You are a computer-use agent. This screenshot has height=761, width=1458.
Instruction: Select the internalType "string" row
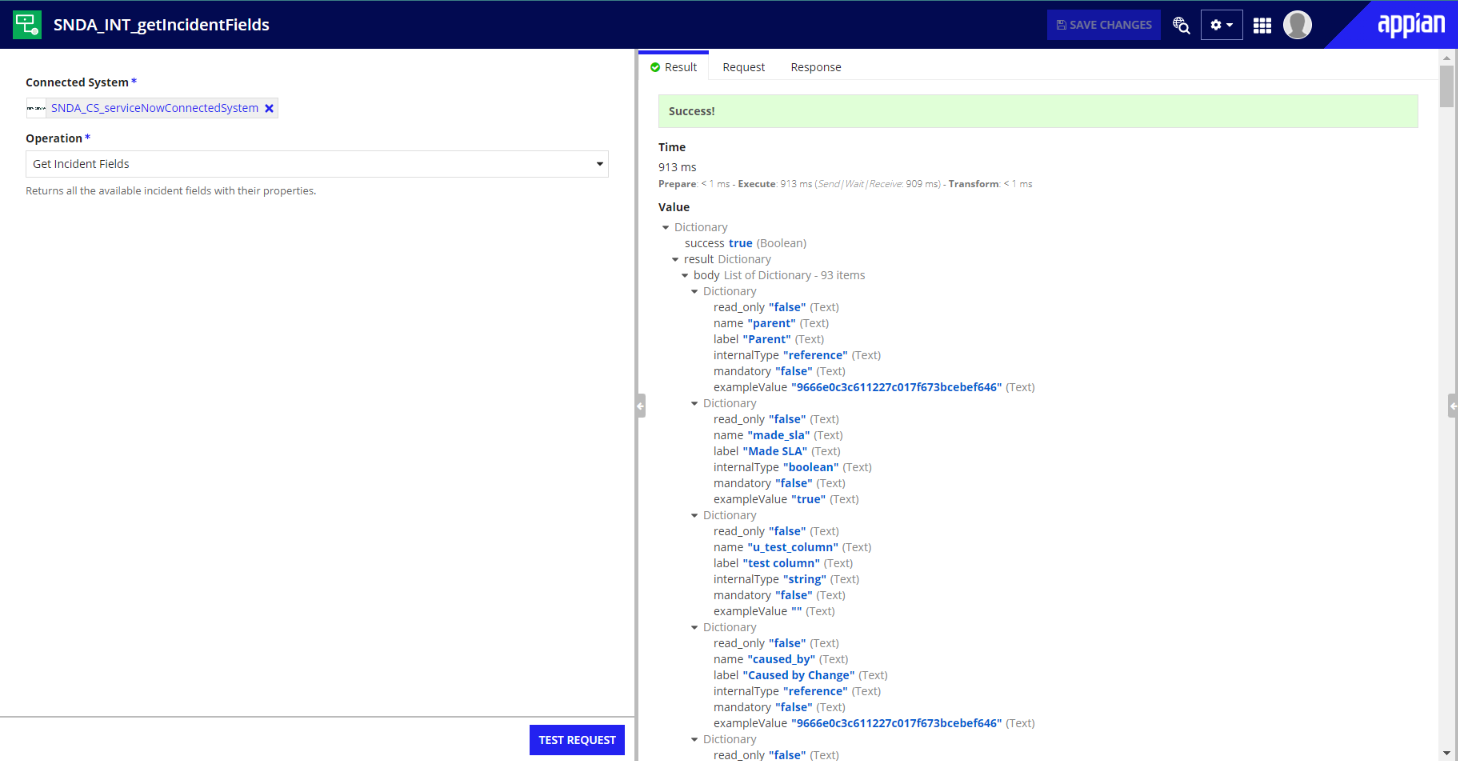coord(786,579)
